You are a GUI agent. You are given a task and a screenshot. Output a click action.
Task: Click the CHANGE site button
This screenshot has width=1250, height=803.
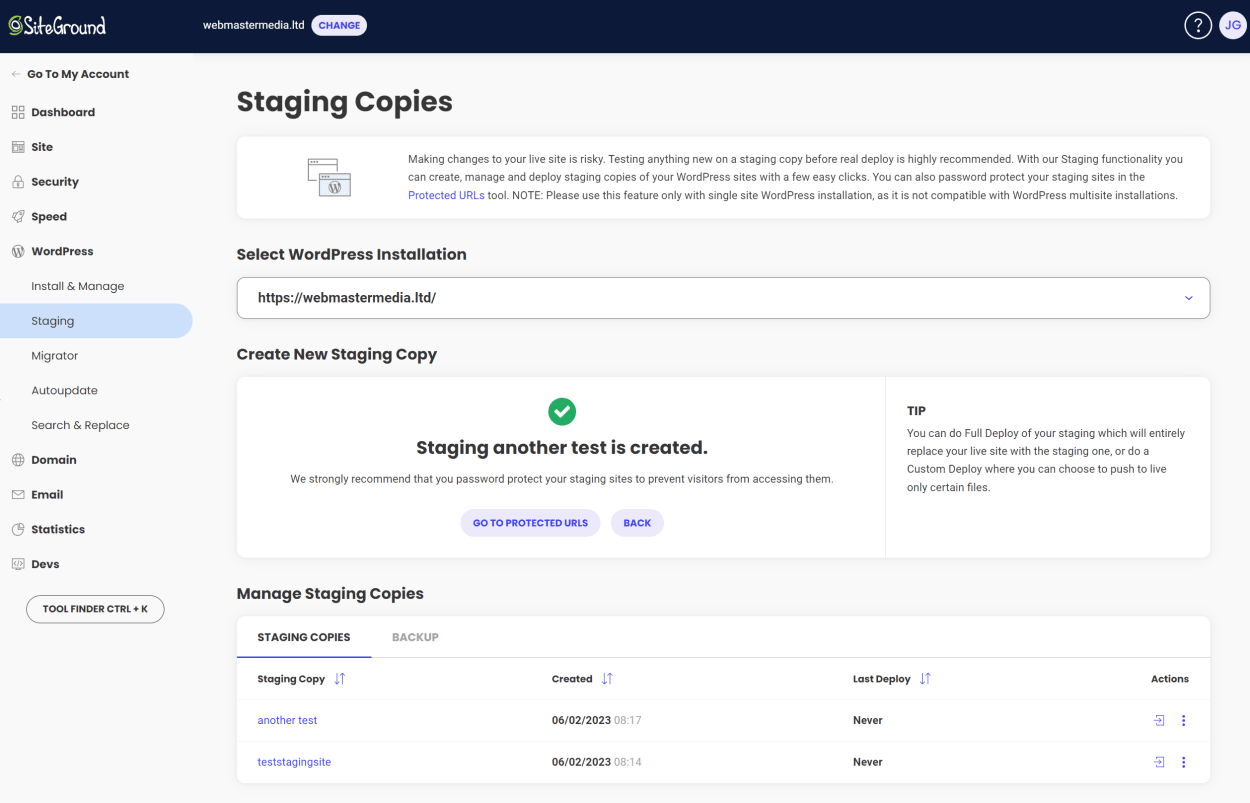click(x=339, y=26)
